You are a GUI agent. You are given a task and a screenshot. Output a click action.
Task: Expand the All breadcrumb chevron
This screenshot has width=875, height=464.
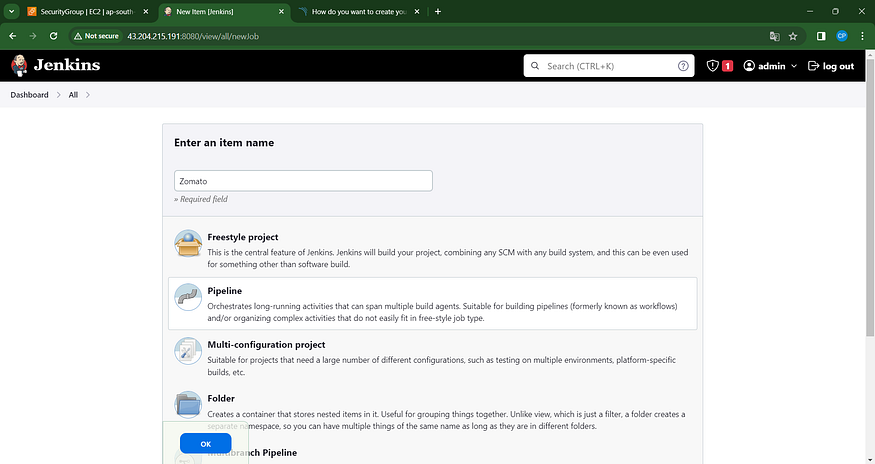pyautogui.click(x=88, y=95)
